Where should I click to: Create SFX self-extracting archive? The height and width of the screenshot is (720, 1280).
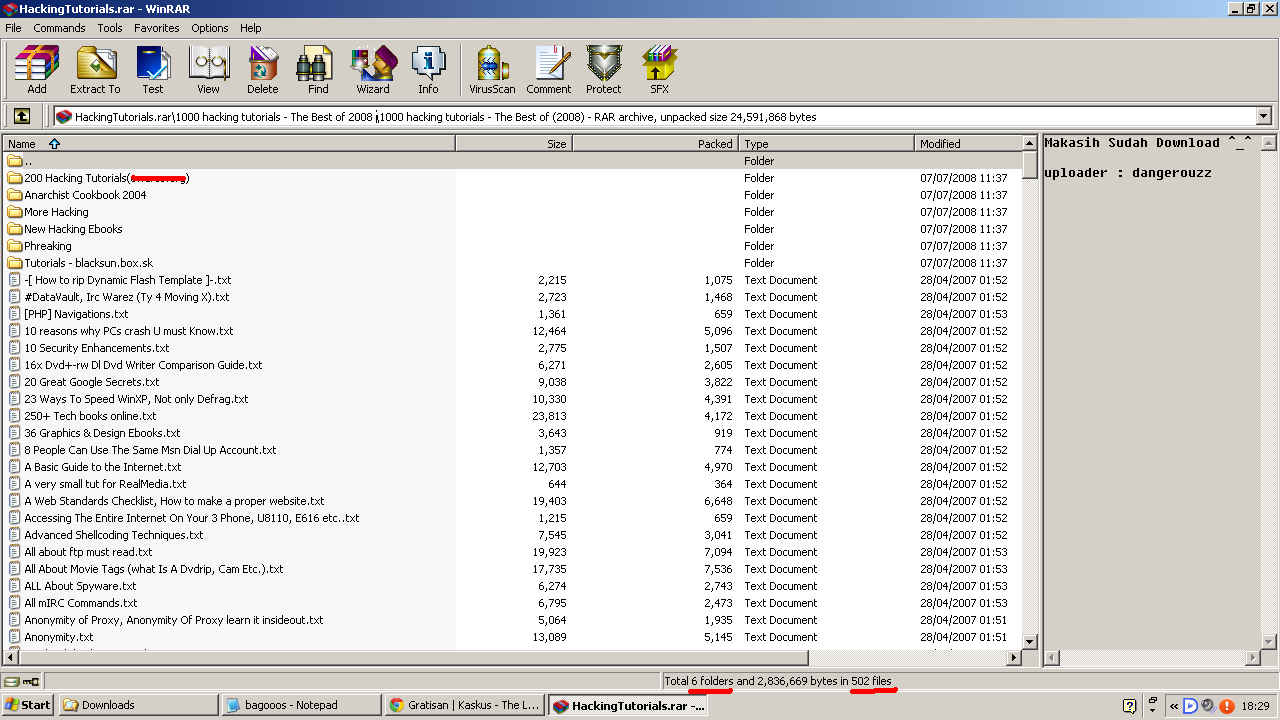coord(659,70)
